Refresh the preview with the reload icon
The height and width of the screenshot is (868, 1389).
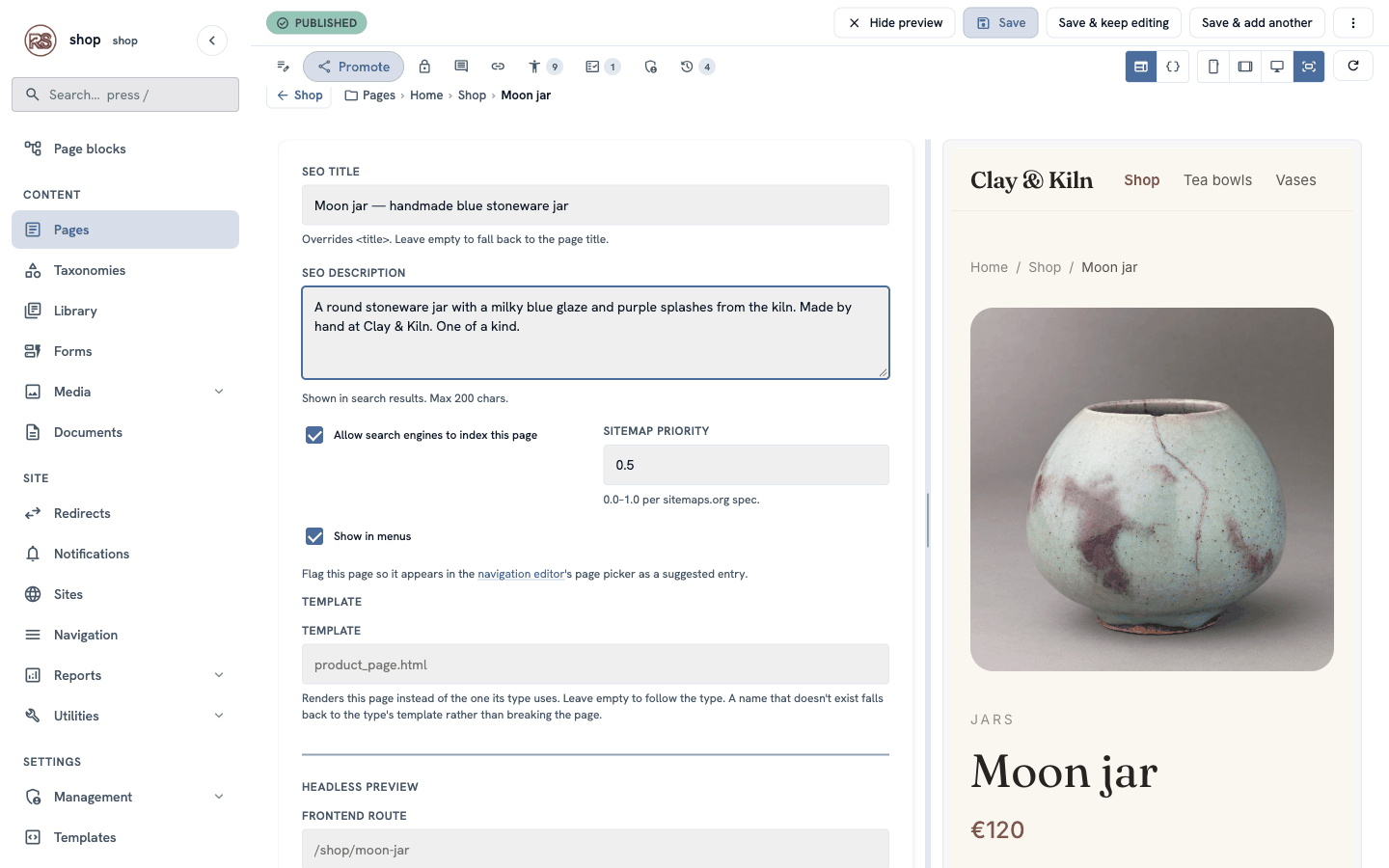pyautogui.click(x=1353, y=66)
